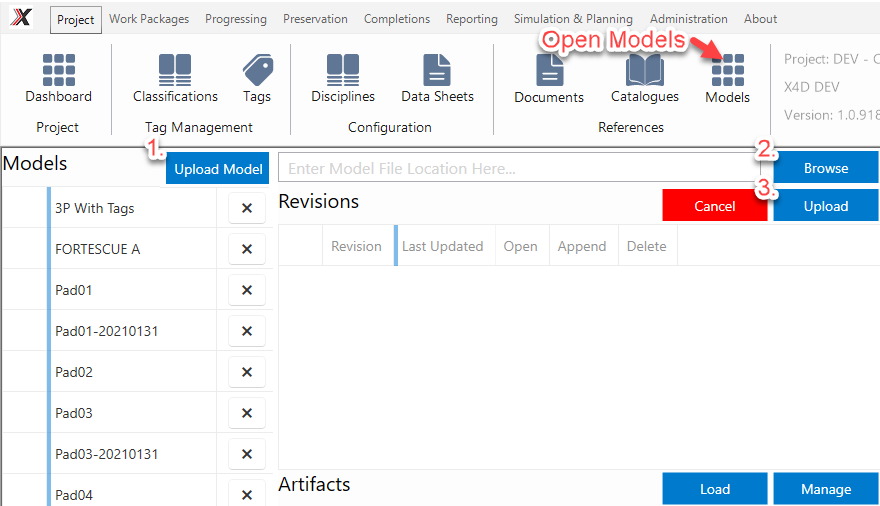Click the Upload Model button
The width and height of the screenshot is (880, 506).
(218, 169)
